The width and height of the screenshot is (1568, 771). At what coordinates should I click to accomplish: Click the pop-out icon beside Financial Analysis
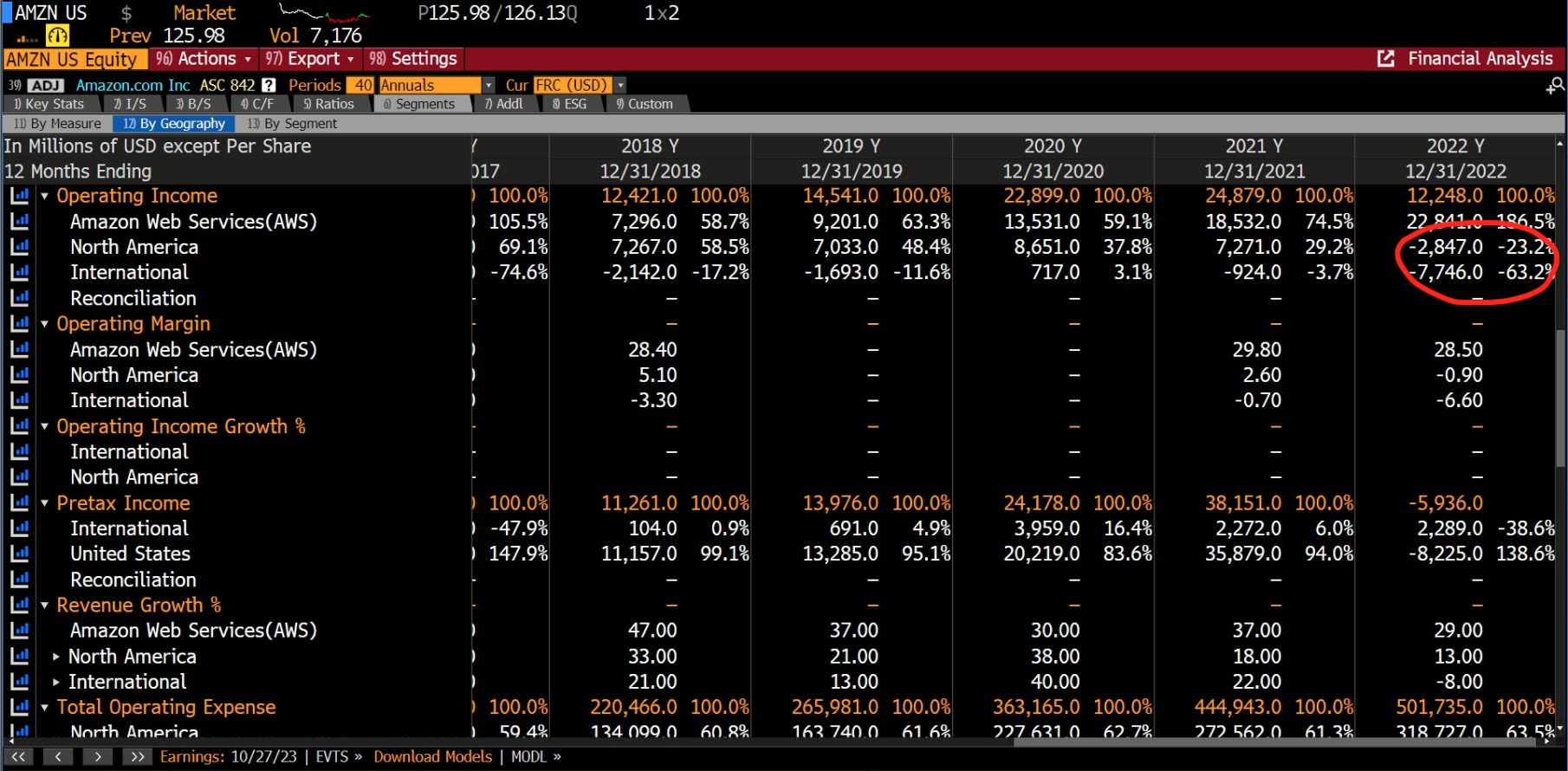(1386, 59)
